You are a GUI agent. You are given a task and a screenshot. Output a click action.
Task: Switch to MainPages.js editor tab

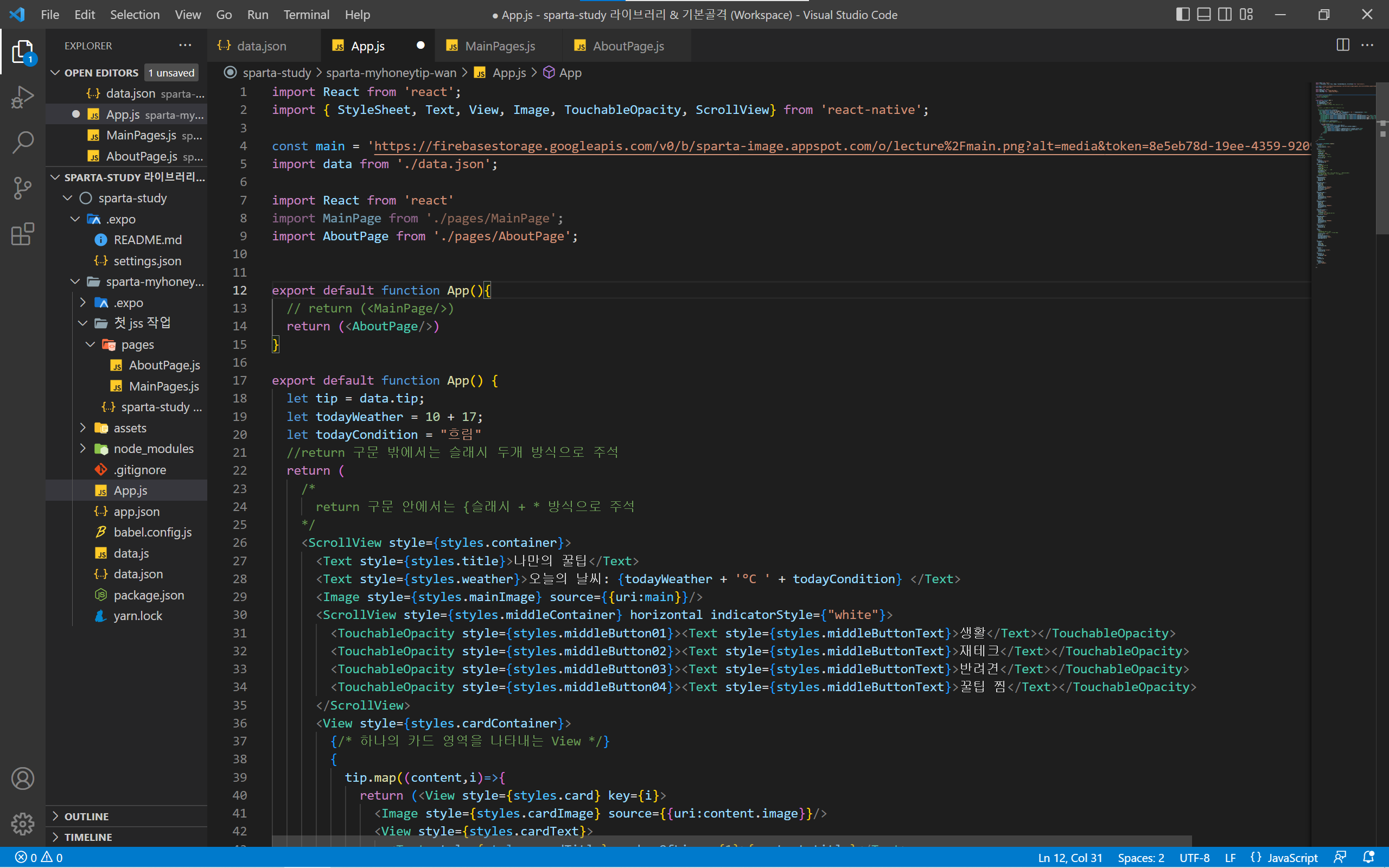click(499, 46)
